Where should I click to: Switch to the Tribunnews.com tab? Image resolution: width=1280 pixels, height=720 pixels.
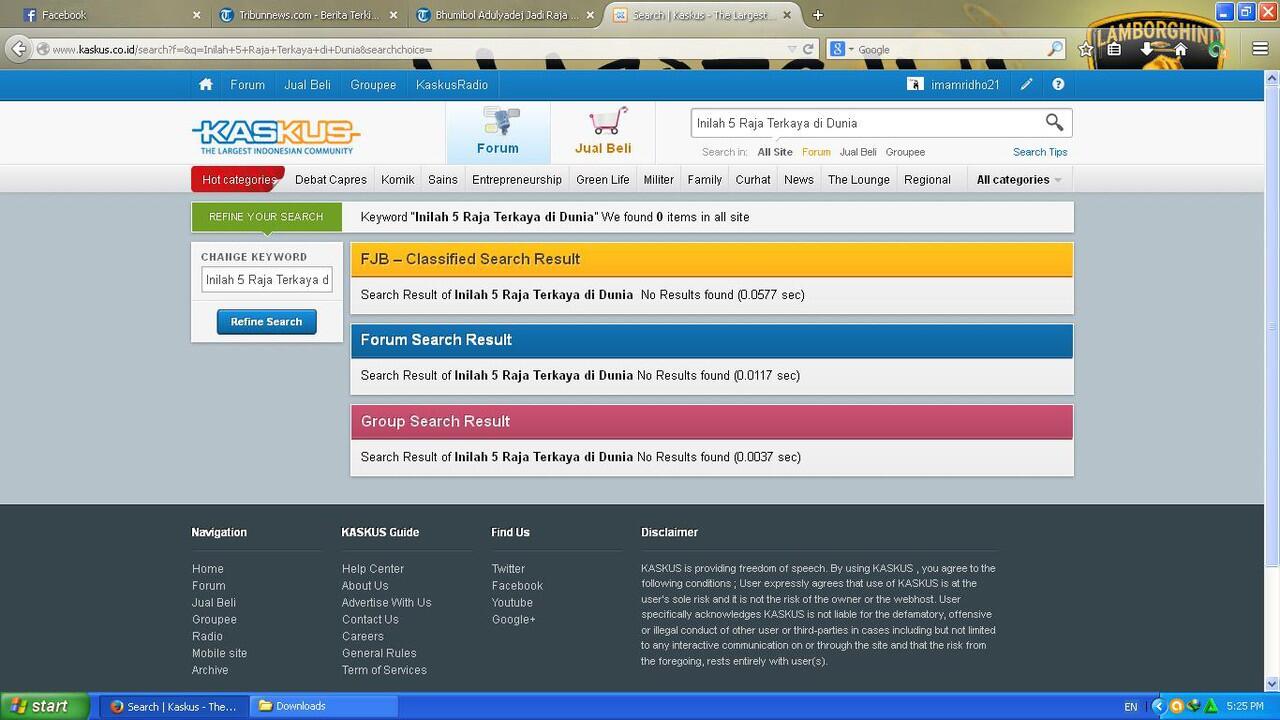tap(308, 15)
